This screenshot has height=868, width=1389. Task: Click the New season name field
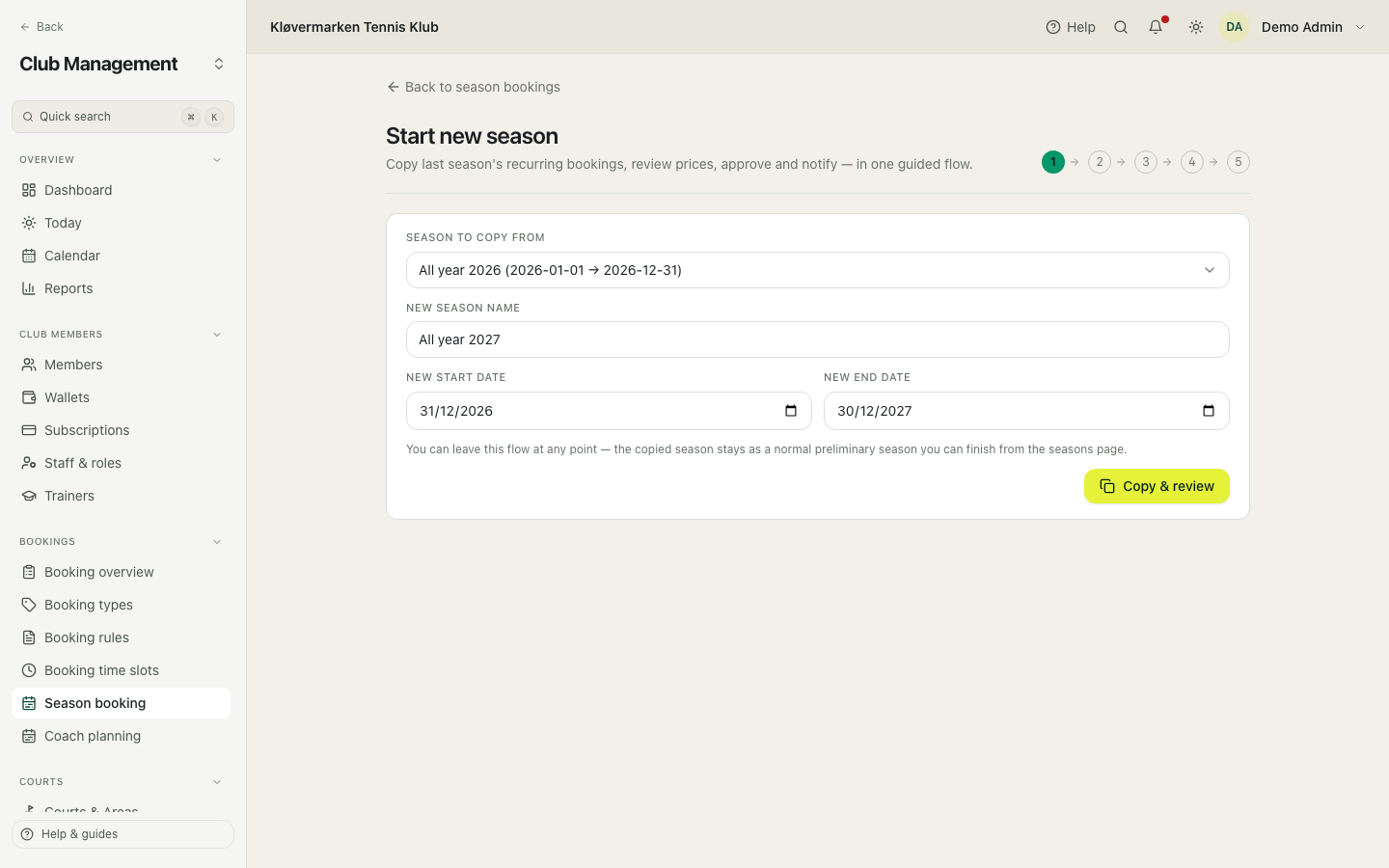pos(817,339)
